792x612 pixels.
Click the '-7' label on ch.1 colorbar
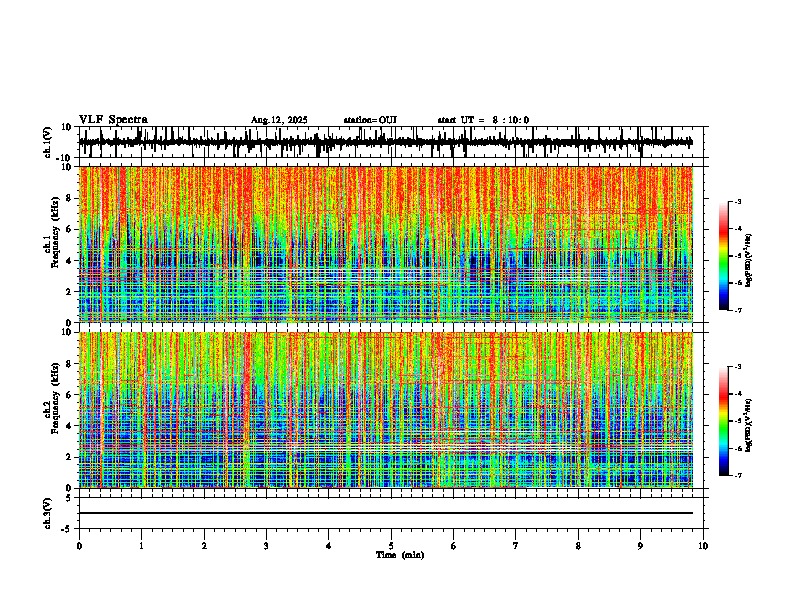737,310
